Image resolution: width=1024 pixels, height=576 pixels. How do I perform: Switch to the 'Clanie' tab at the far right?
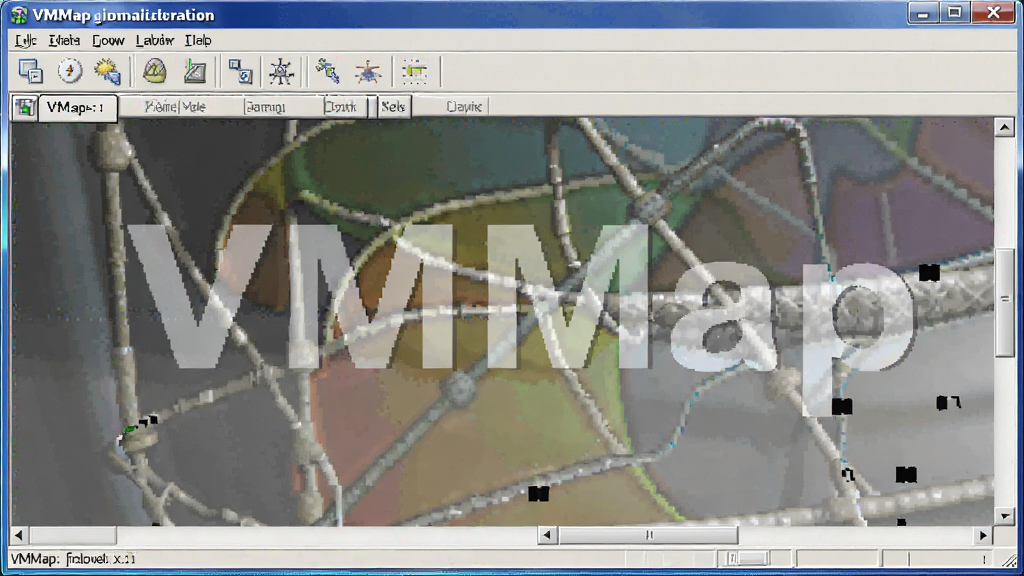click(464, 106)
